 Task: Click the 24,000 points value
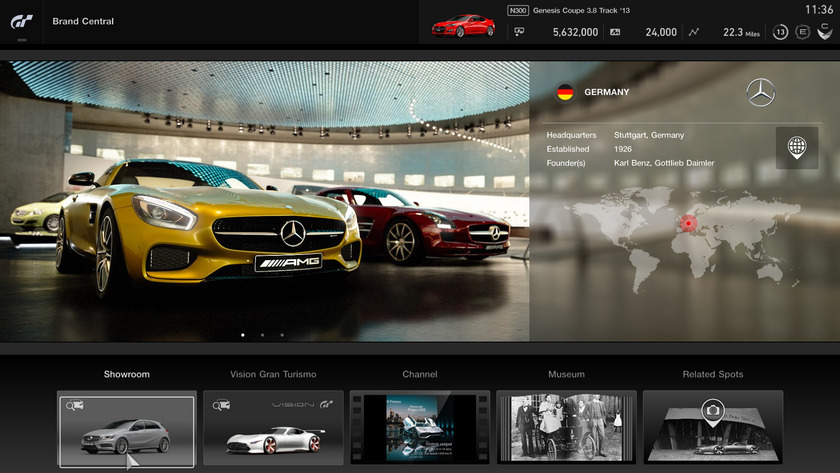click(661, 32)
